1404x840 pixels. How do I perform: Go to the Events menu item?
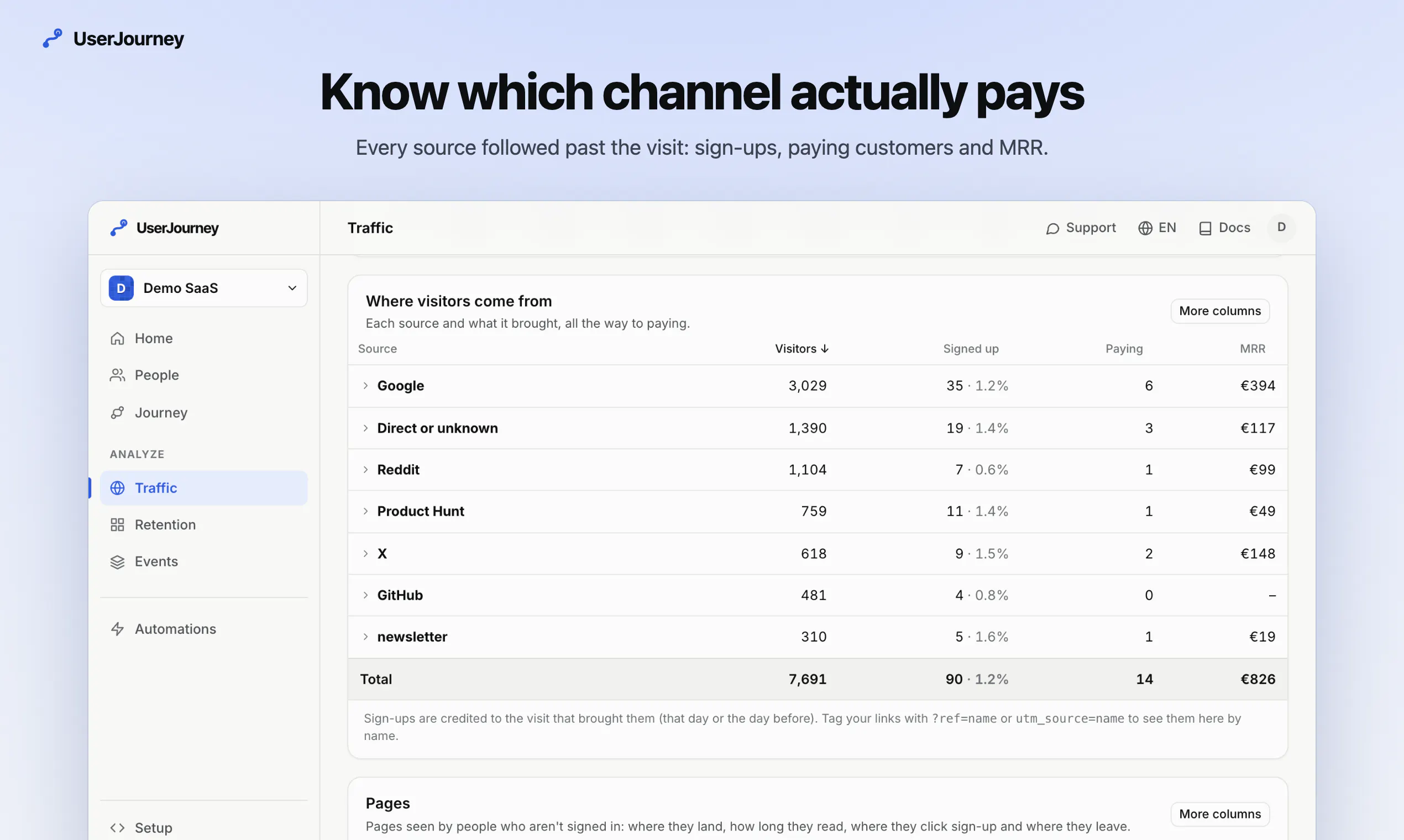point(204,561)
